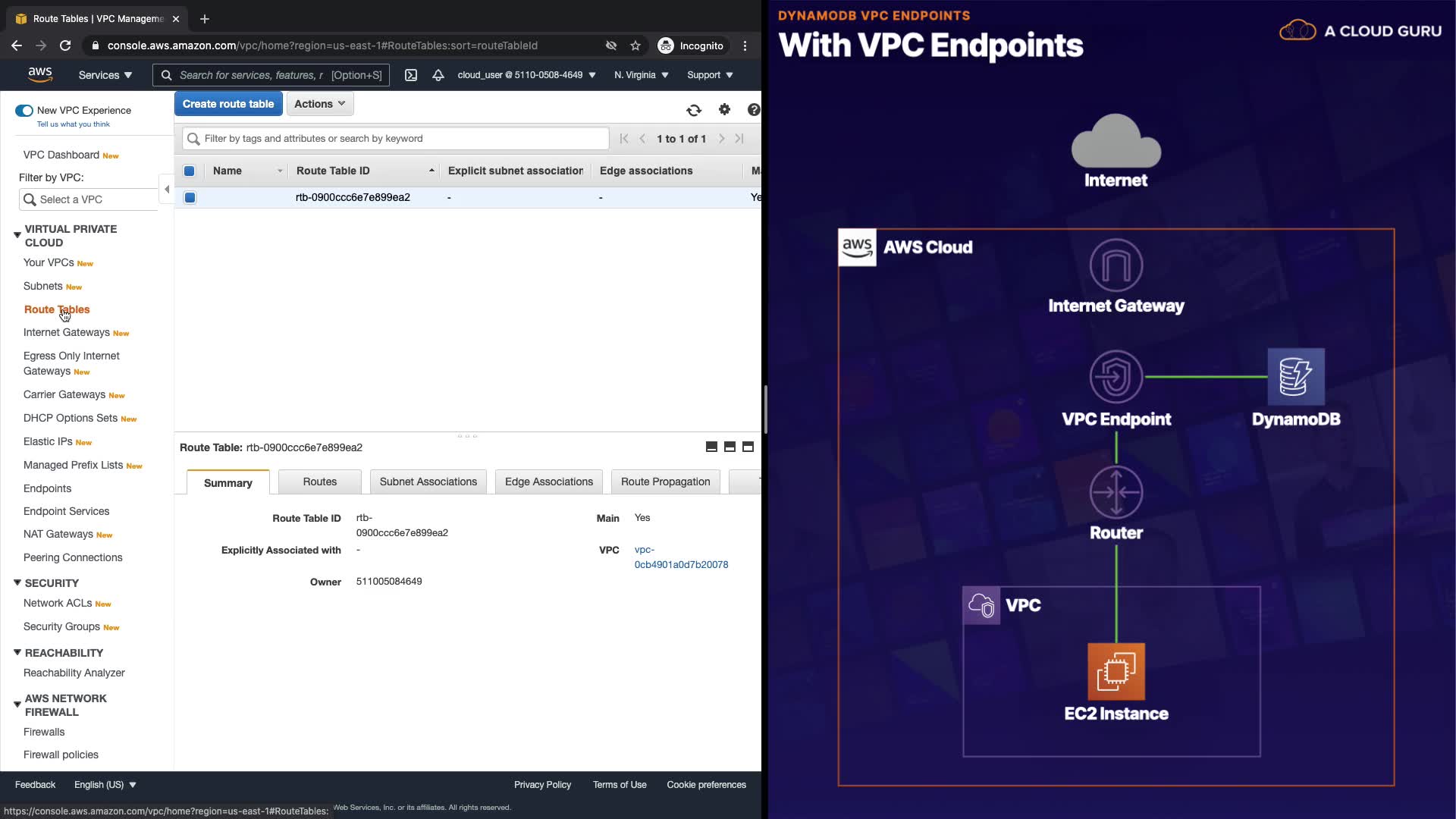Switch to the Subnet Associations tab
This screenshot has height=819, width=1456.
[428, 482]
